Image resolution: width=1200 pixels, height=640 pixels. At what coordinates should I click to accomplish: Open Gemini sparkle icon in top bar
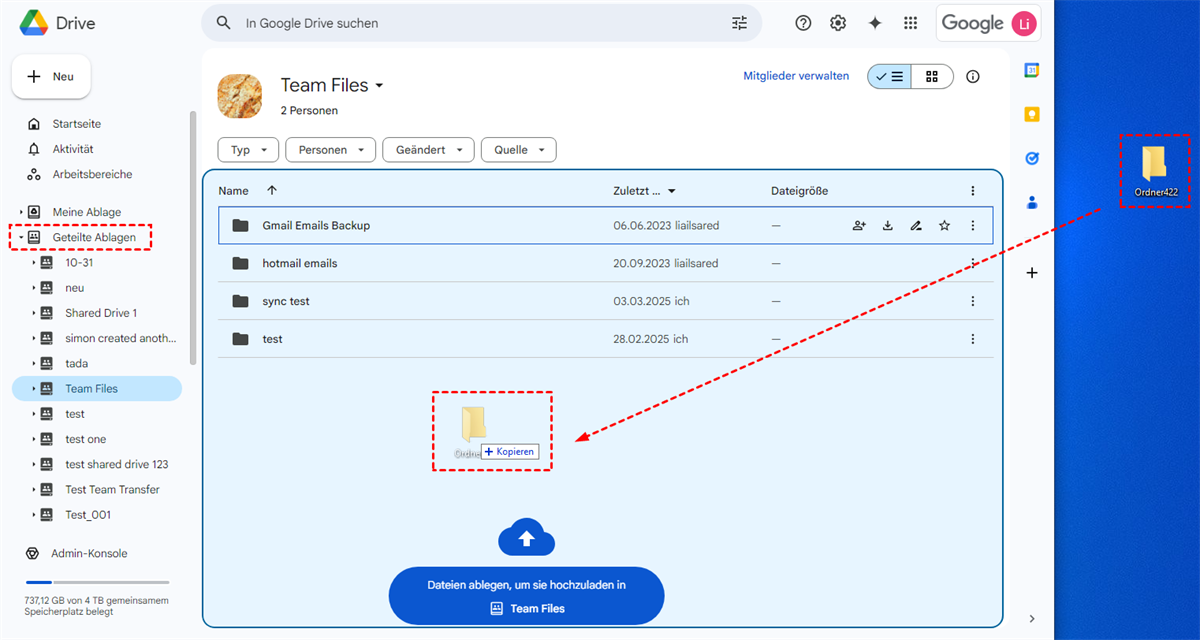click(x=875, y=23)
